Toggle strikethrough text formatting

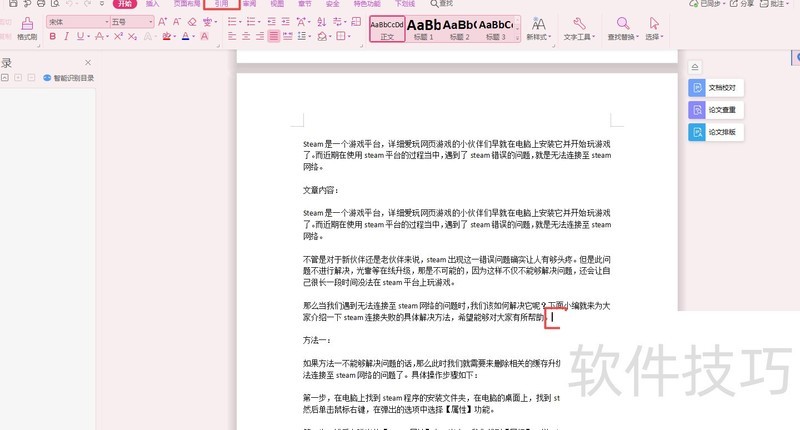tap(99, 36)
